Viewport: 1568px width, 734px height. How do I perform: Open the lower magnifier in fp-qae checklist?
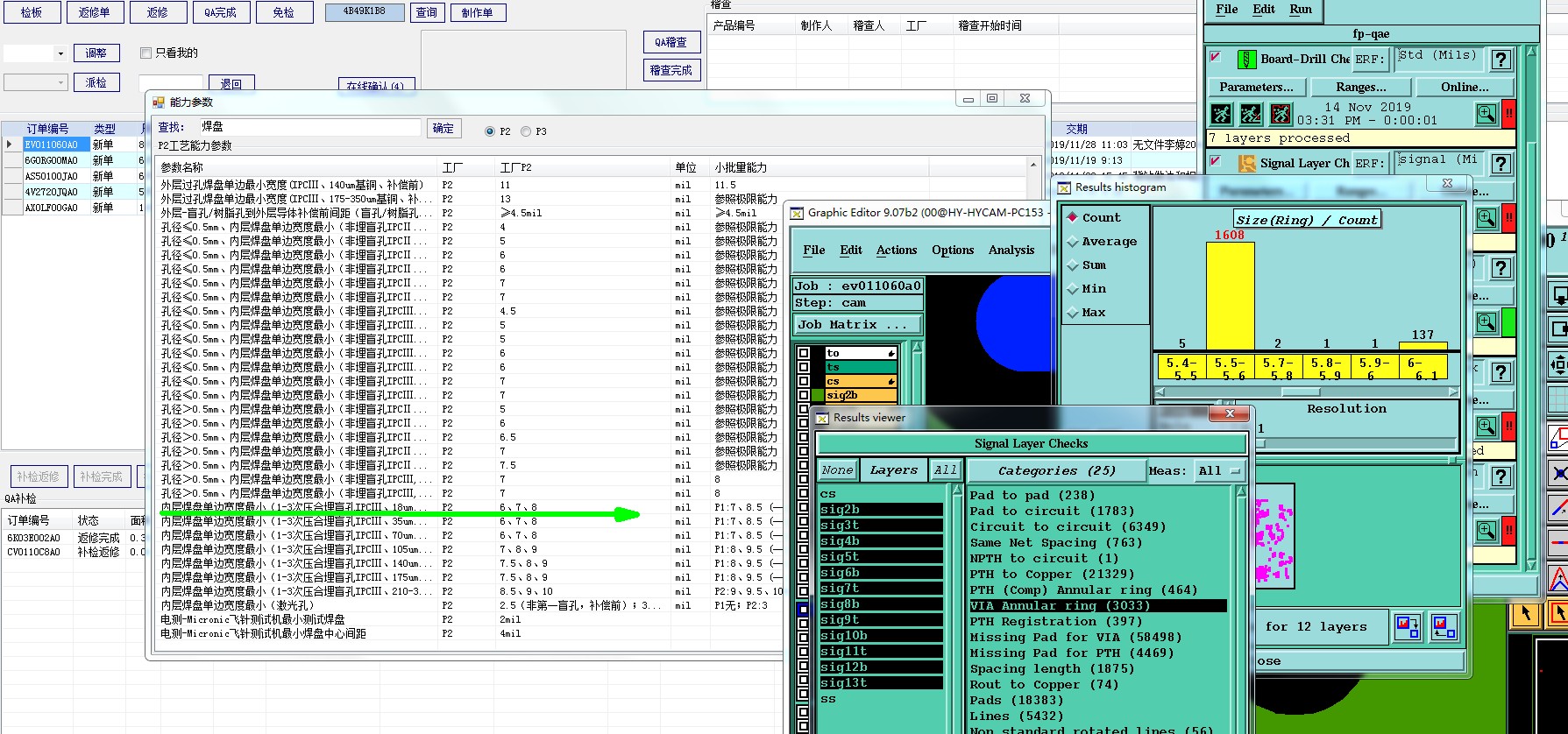(x=1486, y=530)
